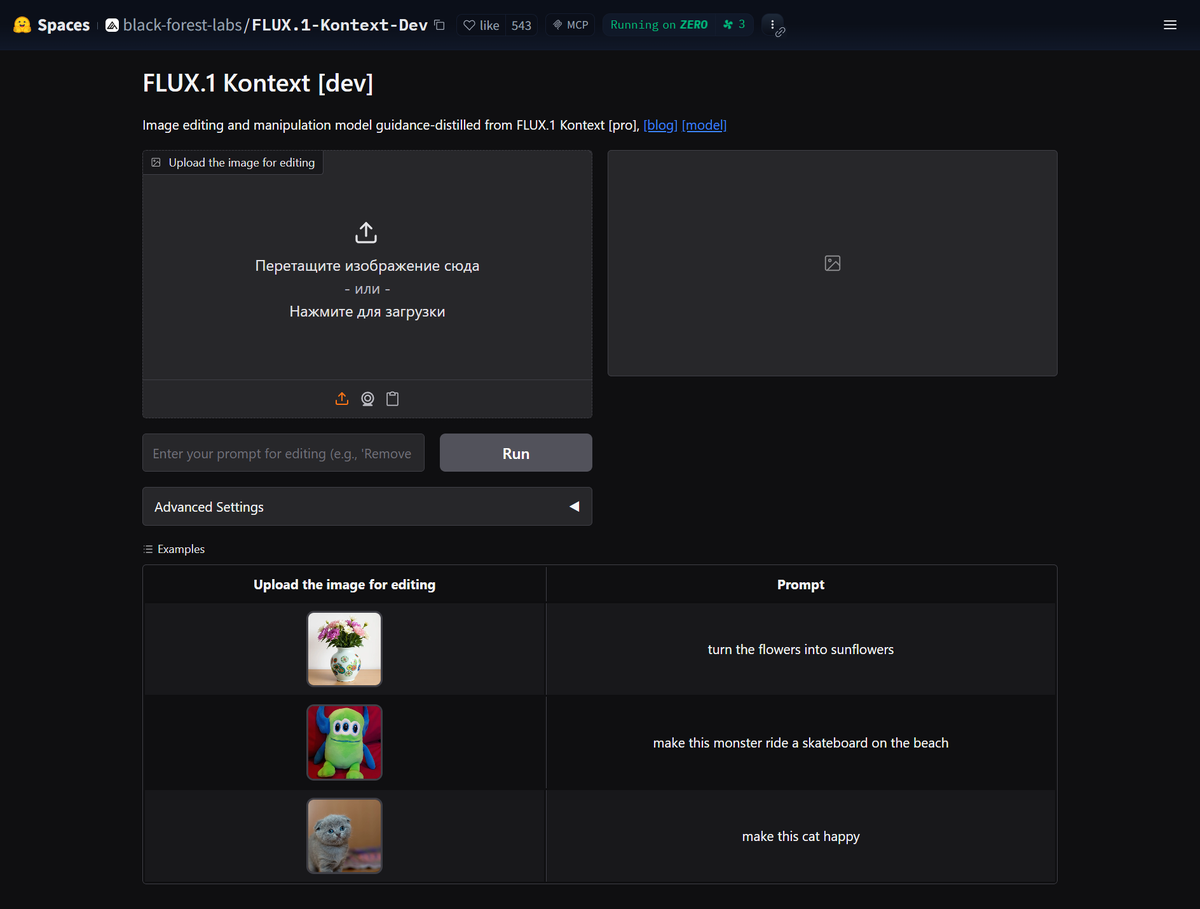1200x909 pixels.
Task: Open black-forest-labs organization link
Action: point(182,25)
